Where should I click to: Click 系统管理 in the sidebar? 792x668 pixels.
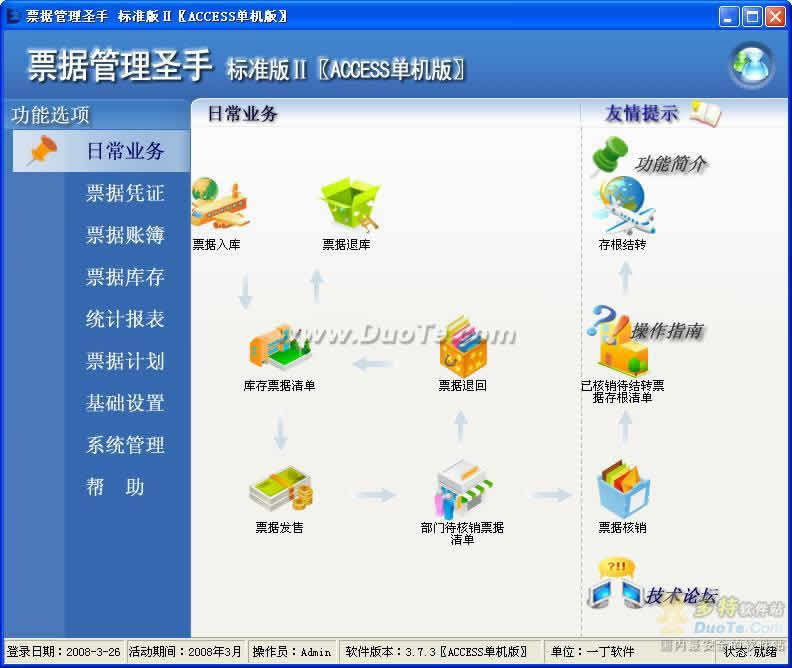[125, 446]
